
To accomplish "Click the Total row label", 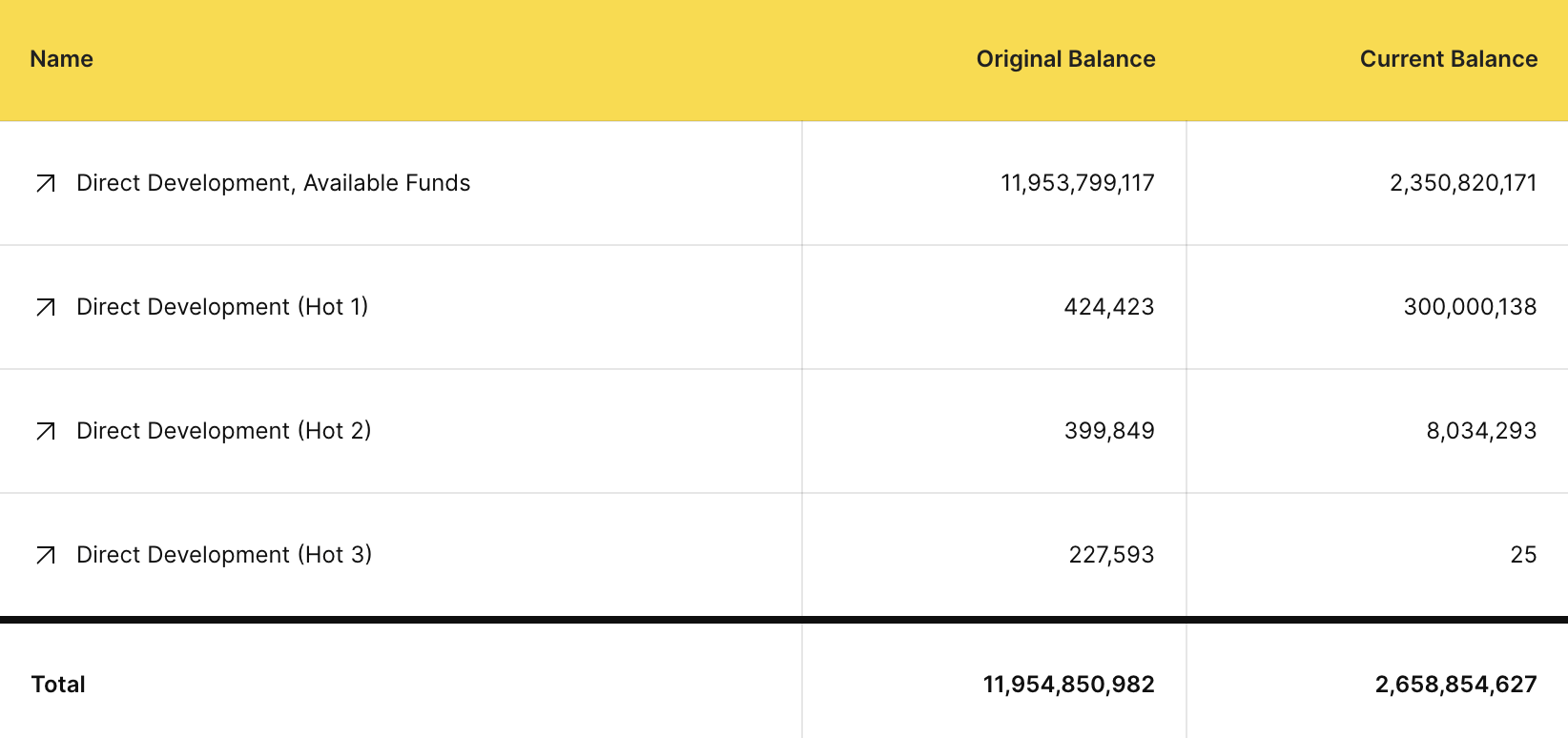I will click(x=58, y=685).
